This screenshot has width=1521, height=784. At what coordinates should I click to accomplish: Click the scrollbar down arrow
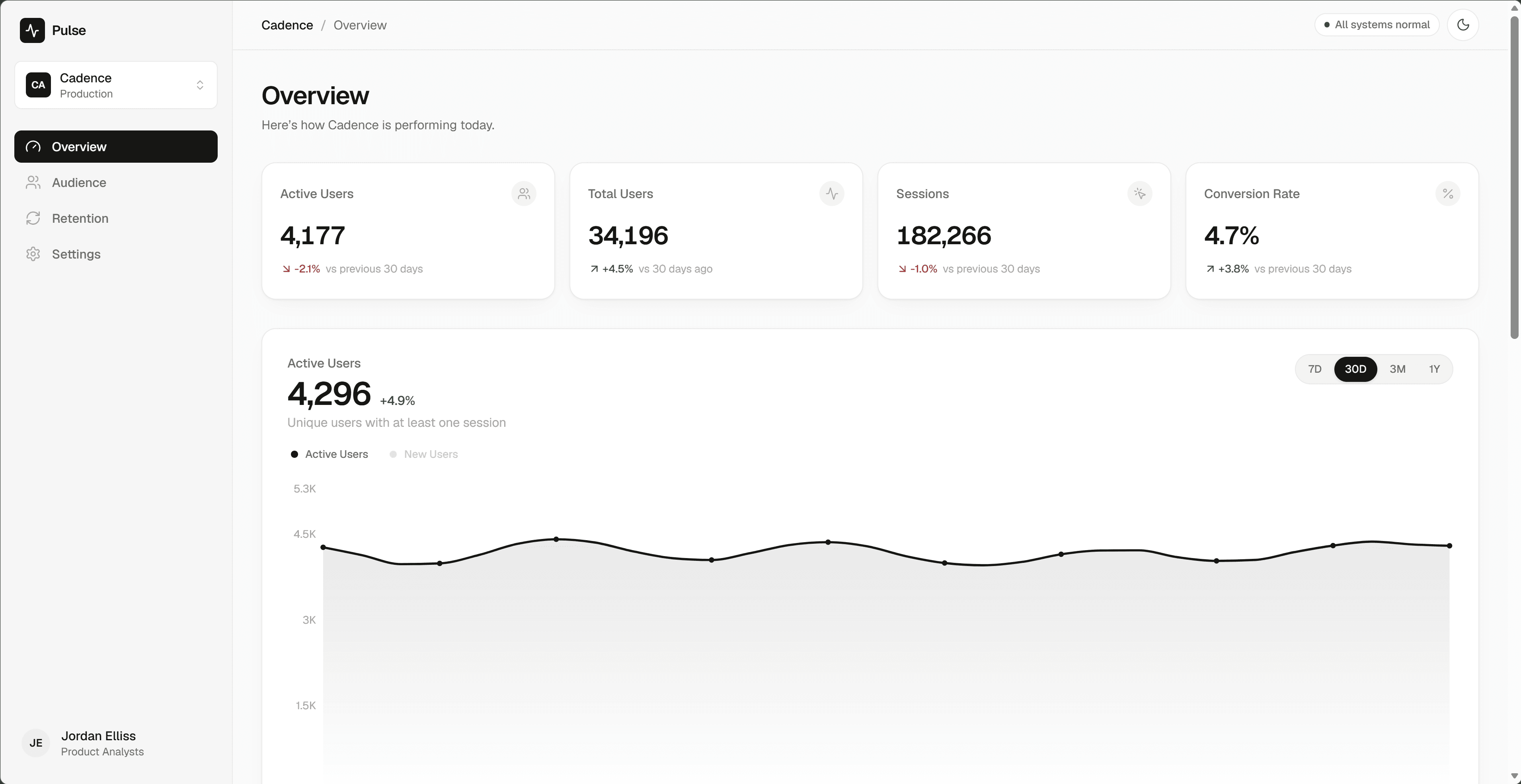(1515, 776)
